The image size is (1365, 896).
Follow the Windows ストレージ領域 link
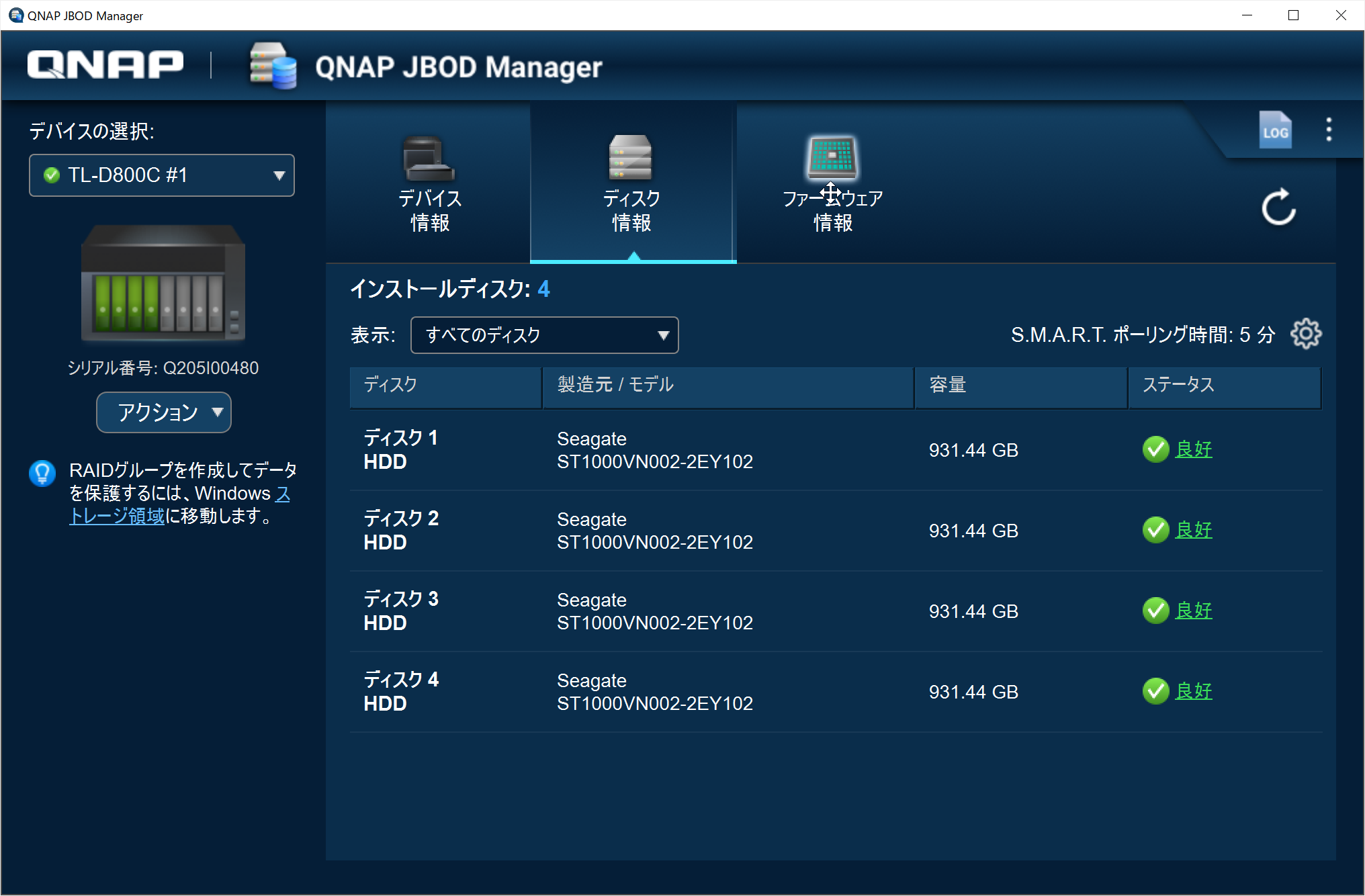coord(116,516)
